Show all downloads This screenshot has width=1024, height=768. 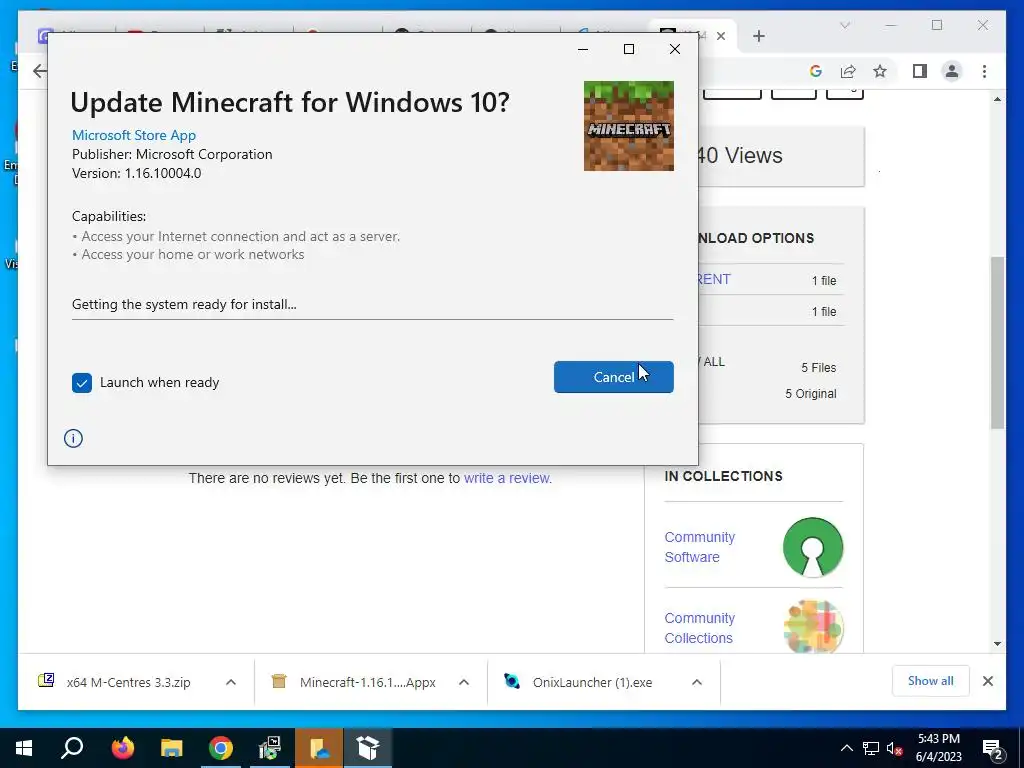(x=930, y=681)
